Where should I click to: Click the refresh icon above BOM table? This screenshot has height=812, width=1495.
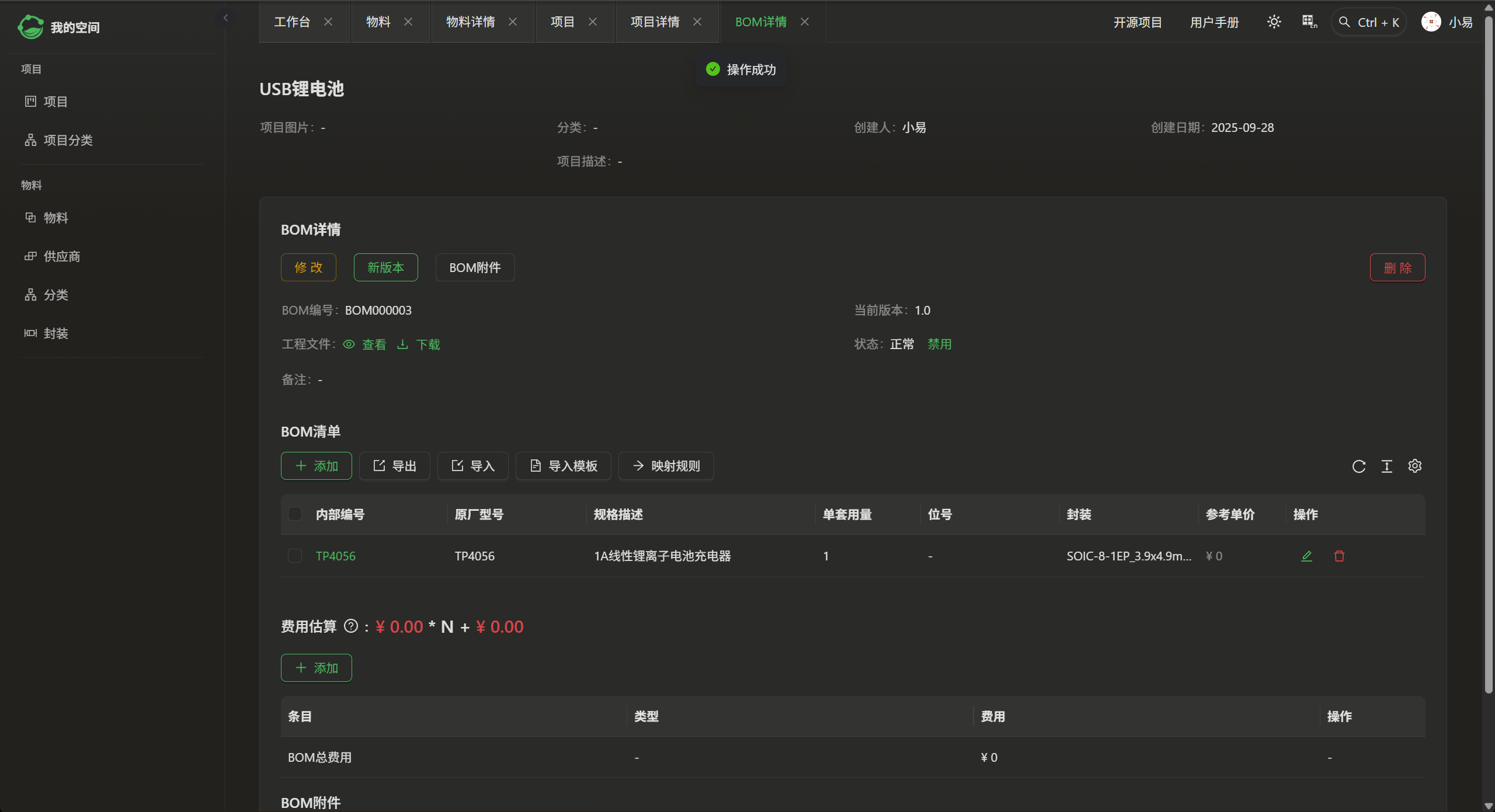point(1358,466)
